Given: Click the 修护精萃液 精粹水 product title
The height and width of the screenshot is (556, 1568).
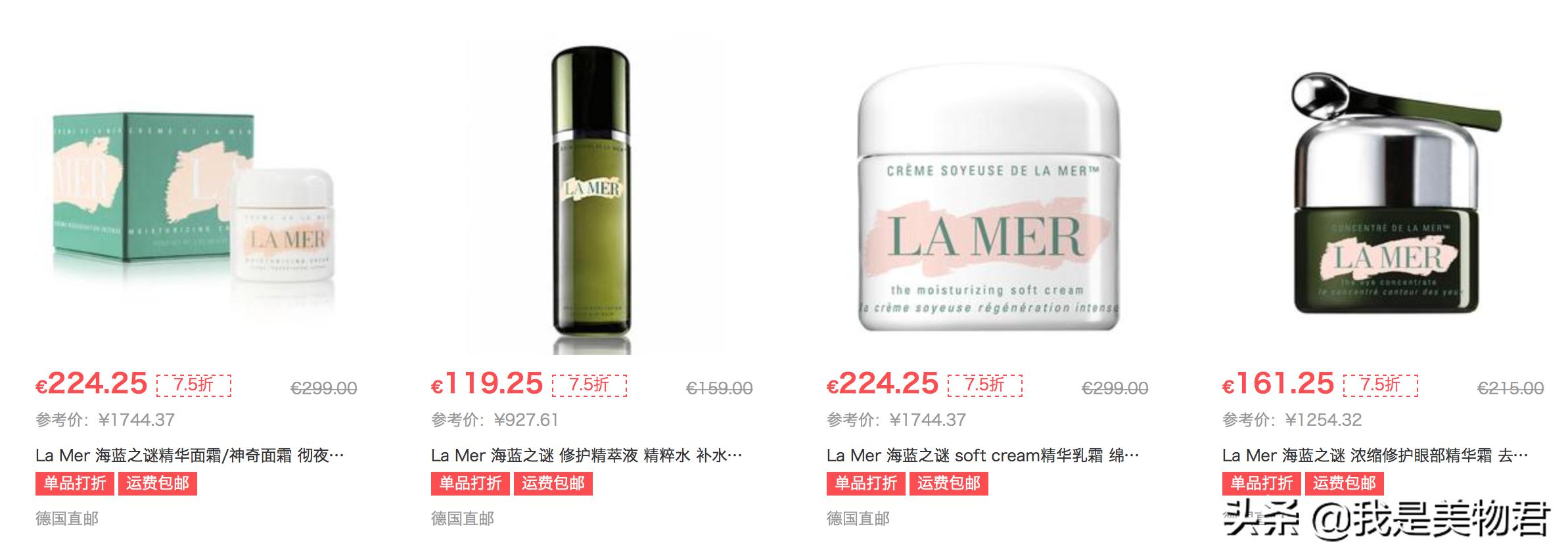Looking at the screenshot, I should (586, 455).
